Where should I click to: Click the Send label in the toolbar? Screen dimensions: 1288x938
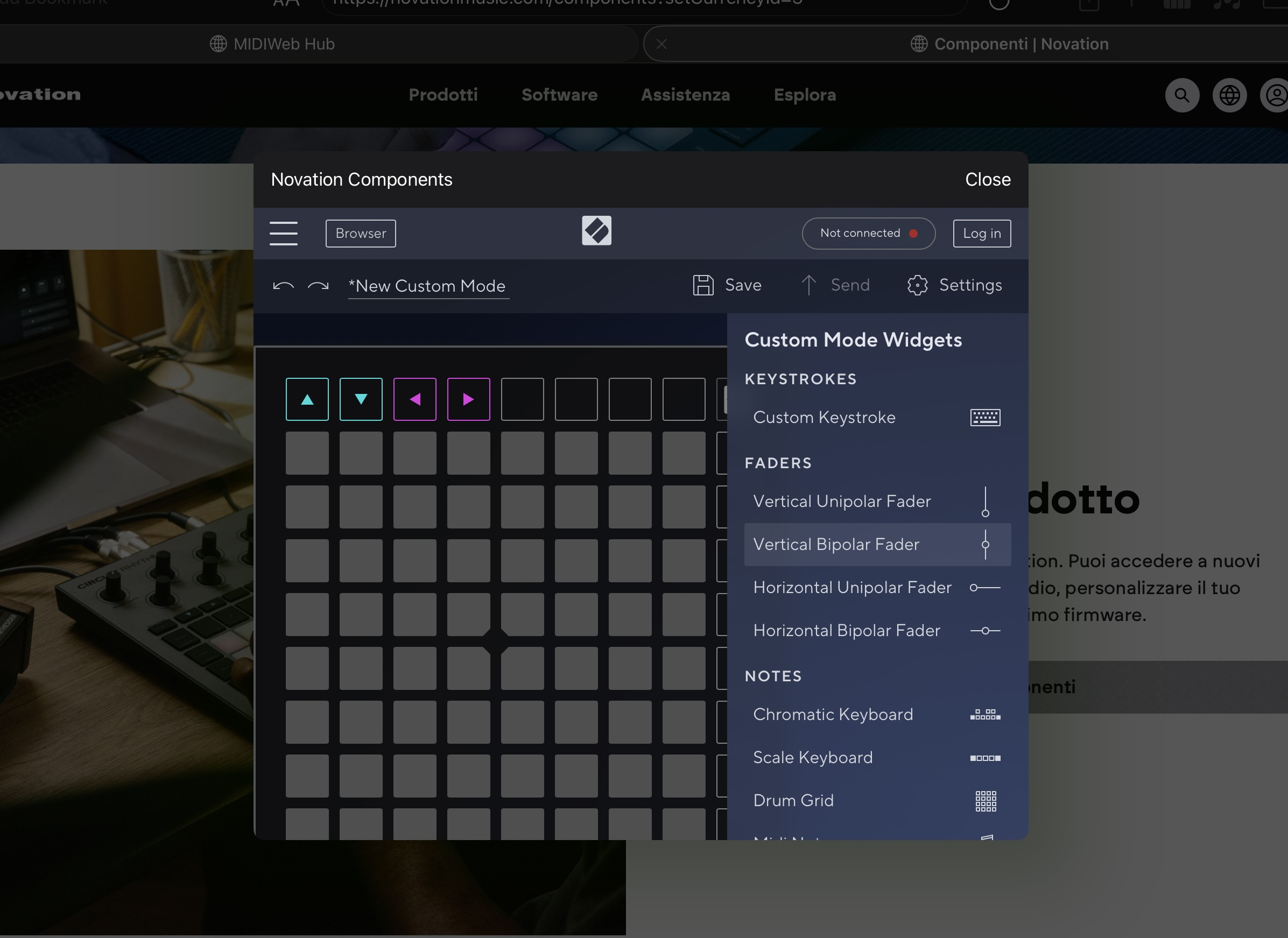point(850,285)
